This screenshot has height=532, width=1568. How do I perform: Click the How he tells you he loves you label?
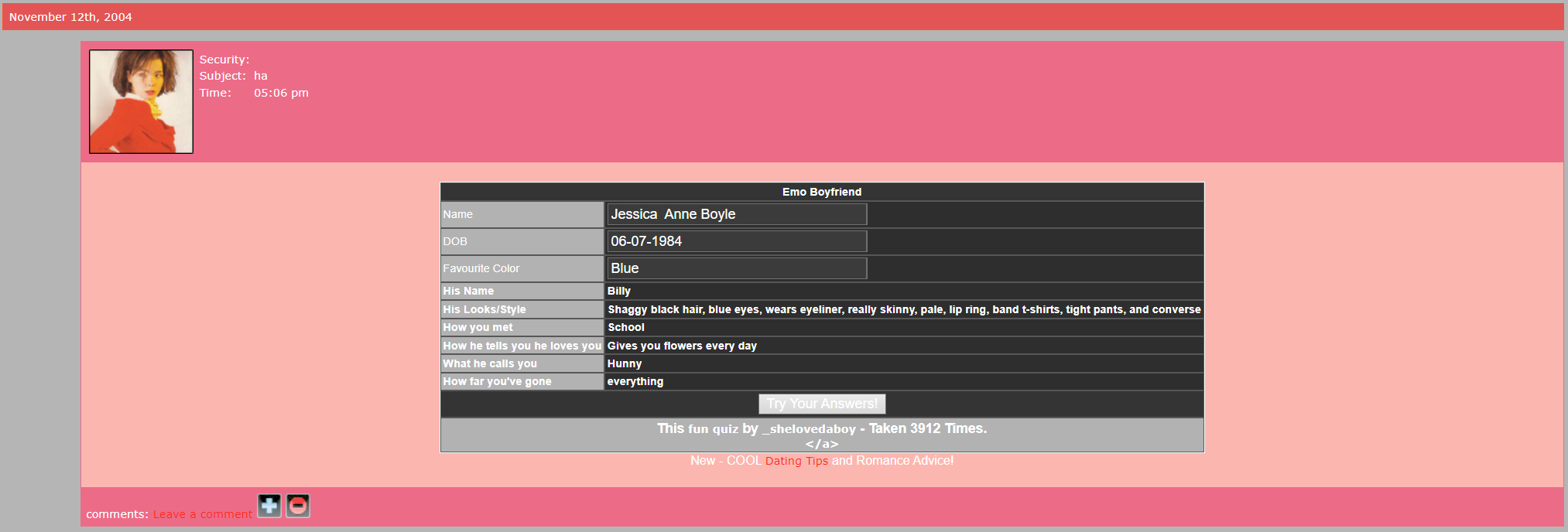pyautogui.click(x=522, y=346)
